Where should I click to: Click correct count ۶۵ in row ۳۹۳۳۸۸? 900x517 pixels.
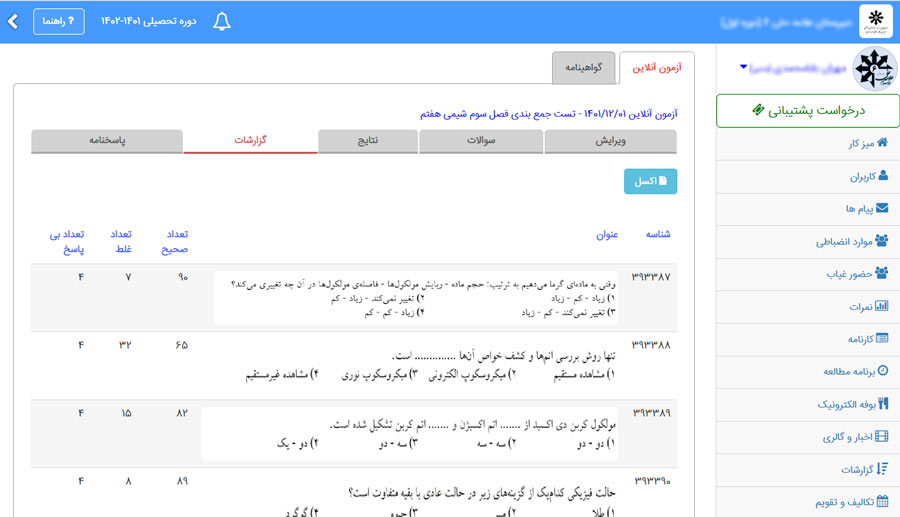(181, 345)
